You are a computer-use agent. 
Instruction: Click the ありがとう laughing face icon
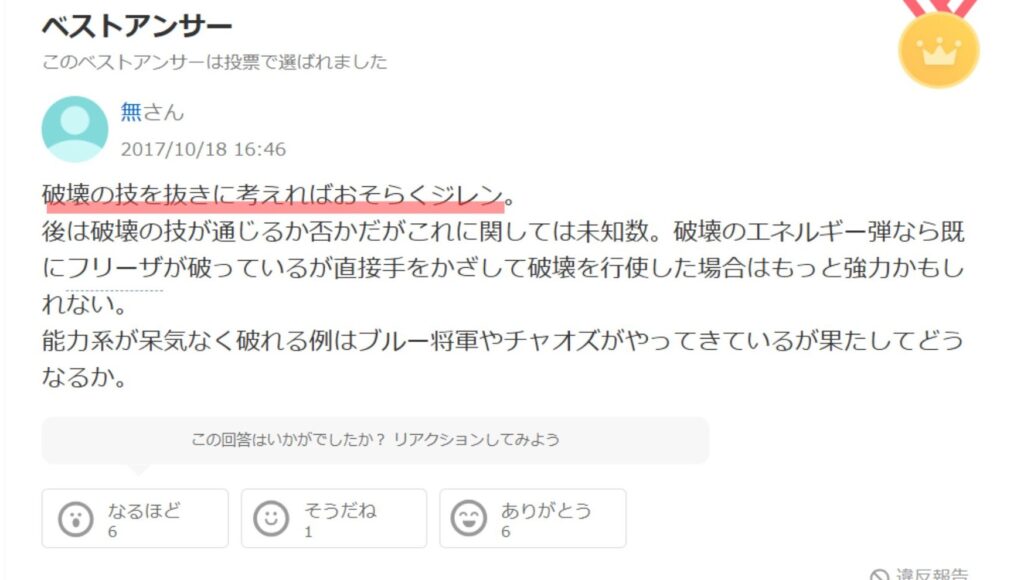pyautogui.click(x=469, y=519)
